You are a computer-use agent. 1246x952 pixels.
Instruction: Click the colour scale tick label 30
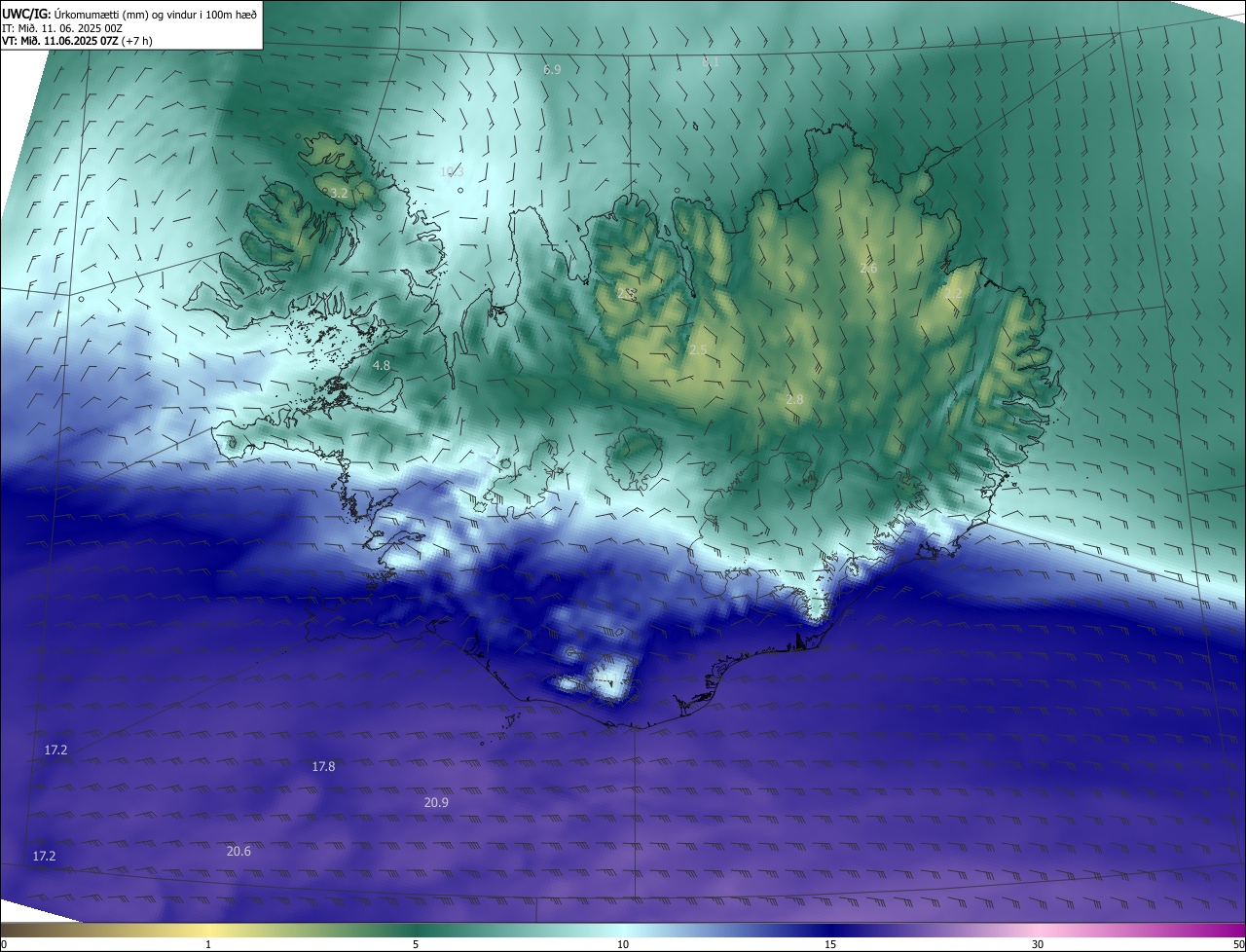tap(1038, 944)
